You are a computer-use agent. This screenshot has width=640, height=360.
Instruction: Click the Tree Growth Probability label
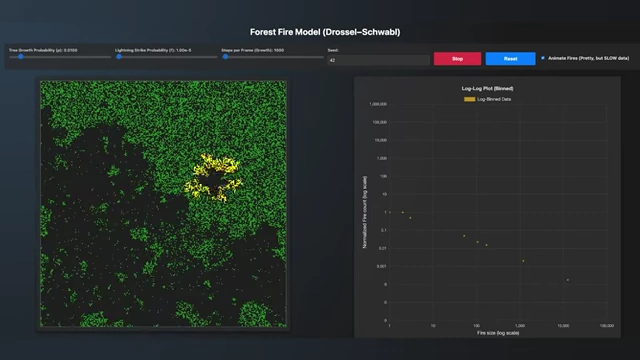[x=43, y=50]
